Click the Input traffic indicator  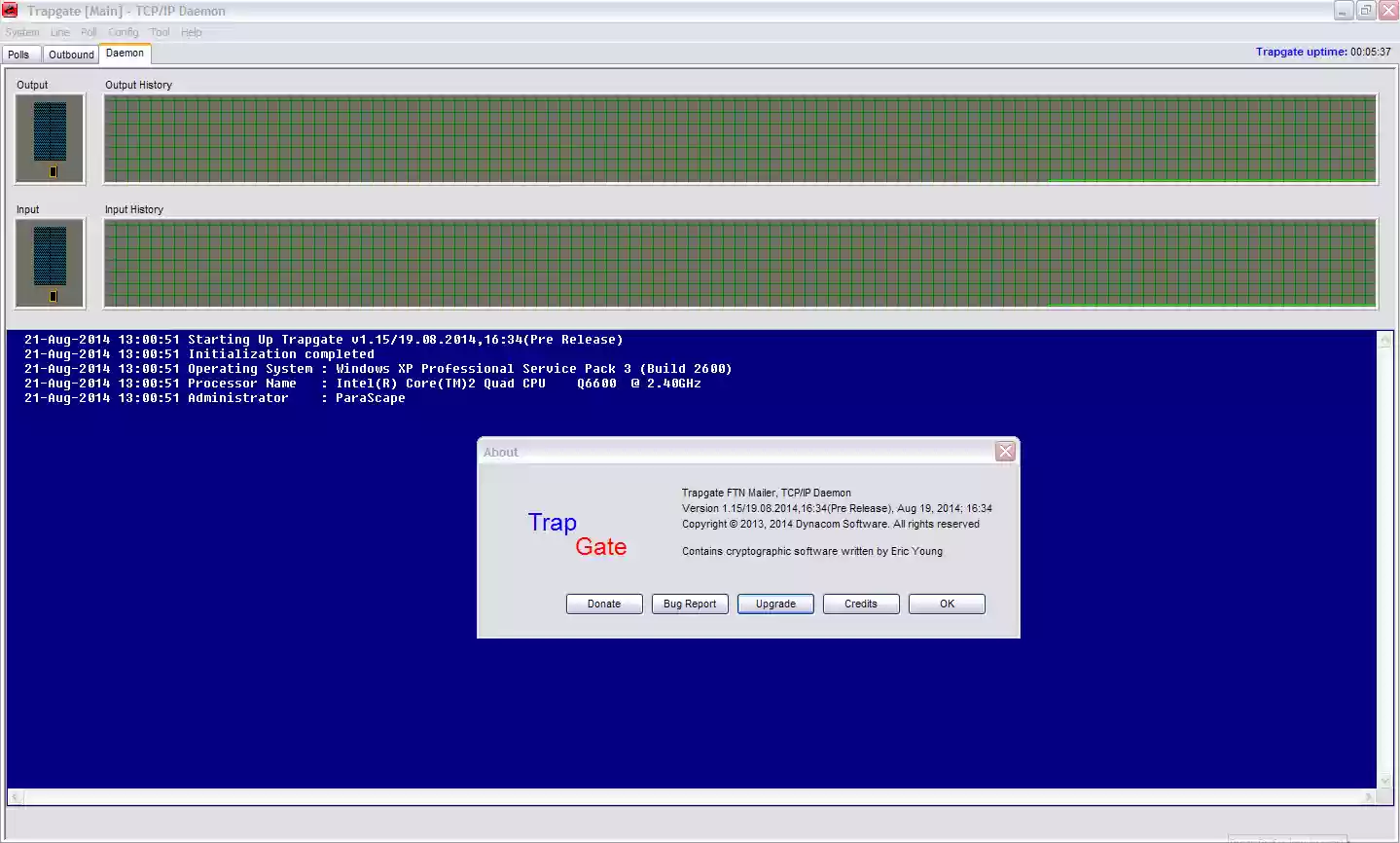(49, 263)
